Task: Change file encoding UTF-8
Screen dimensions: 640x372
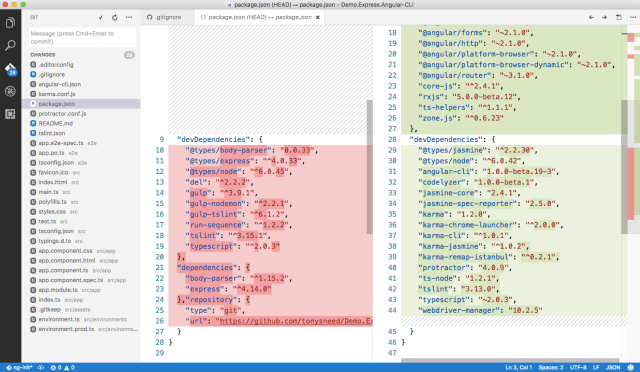Action: coord(578,368)
